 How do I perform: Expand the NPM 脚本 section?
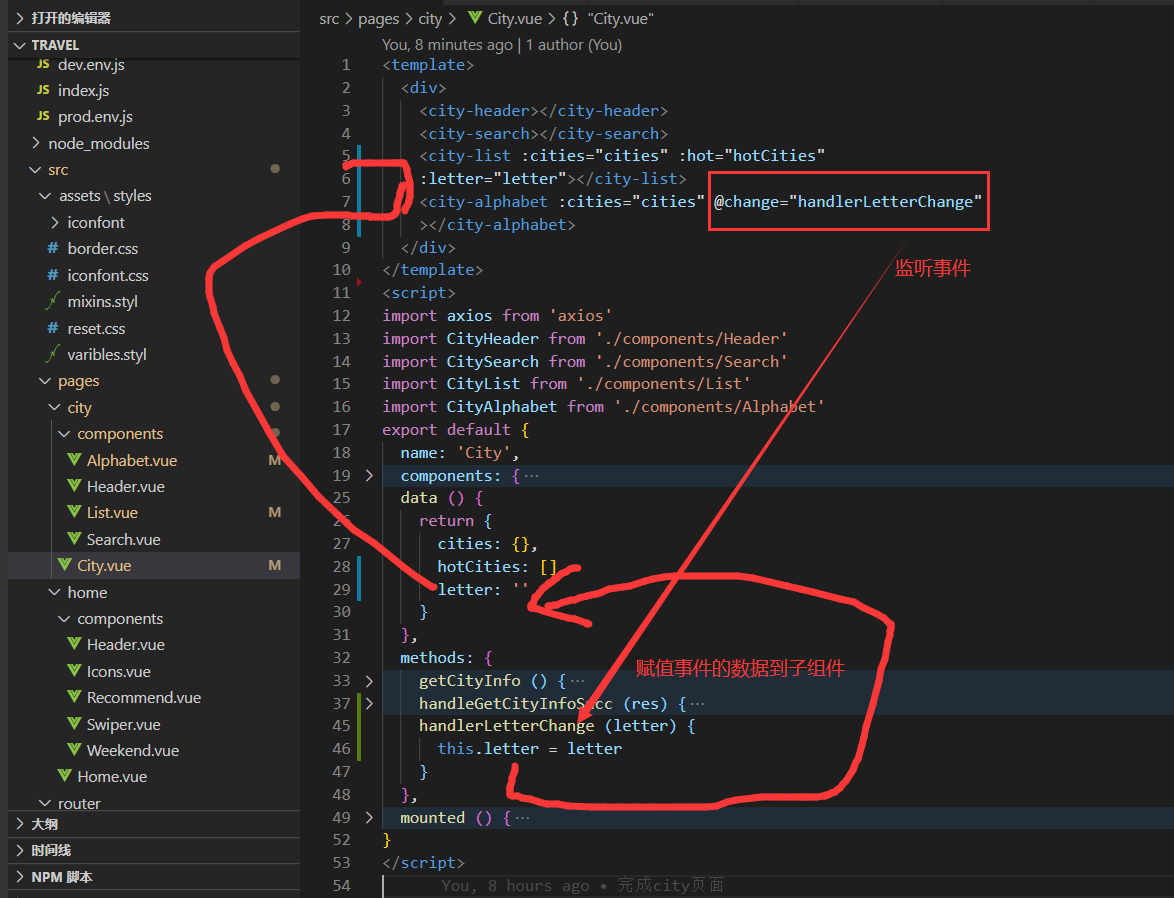20,877
